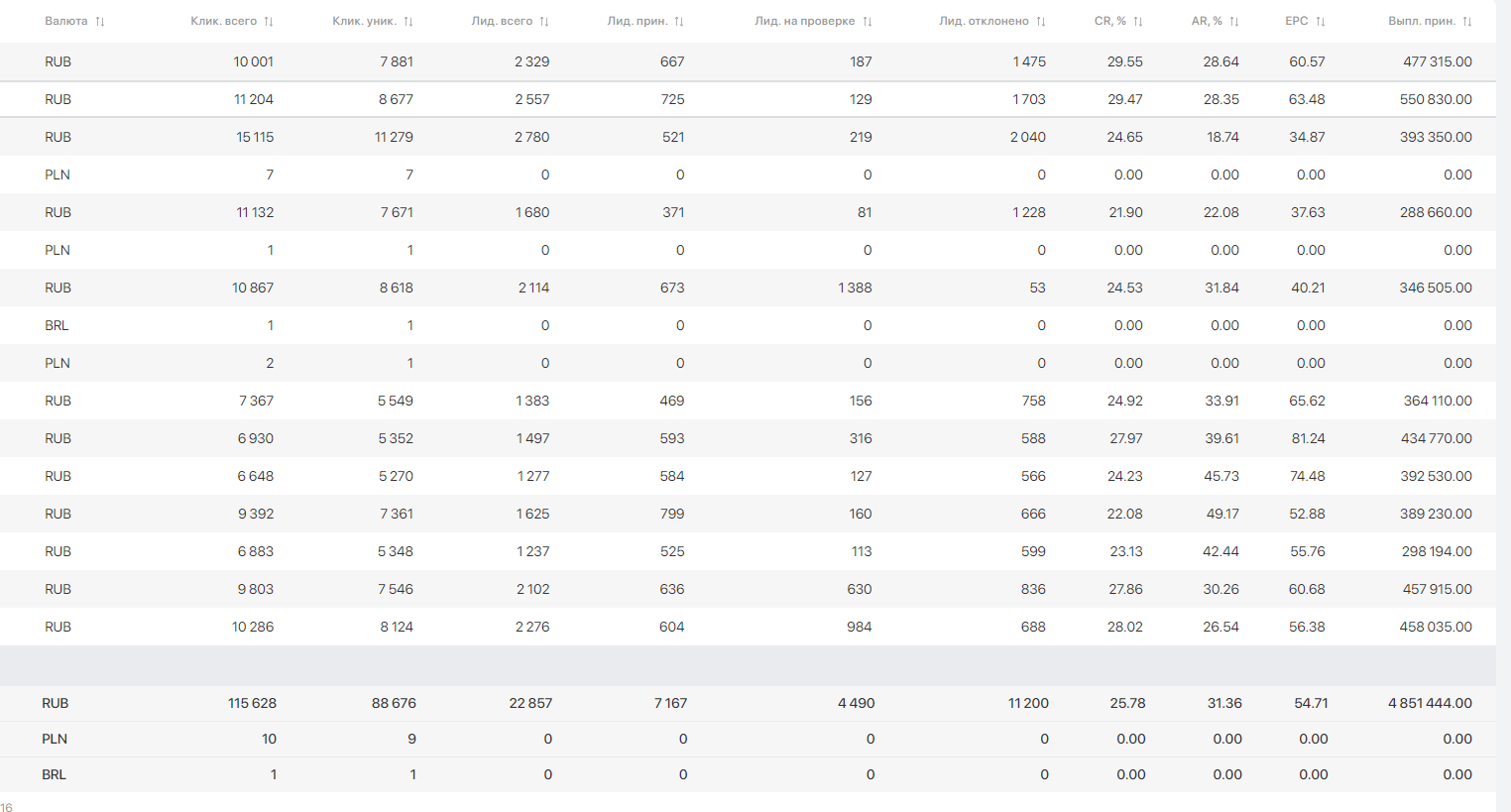Screen dimensions: 1511x812
Task: Click the sort icon beside Валюта header
Action: click(x=100, y=22)
